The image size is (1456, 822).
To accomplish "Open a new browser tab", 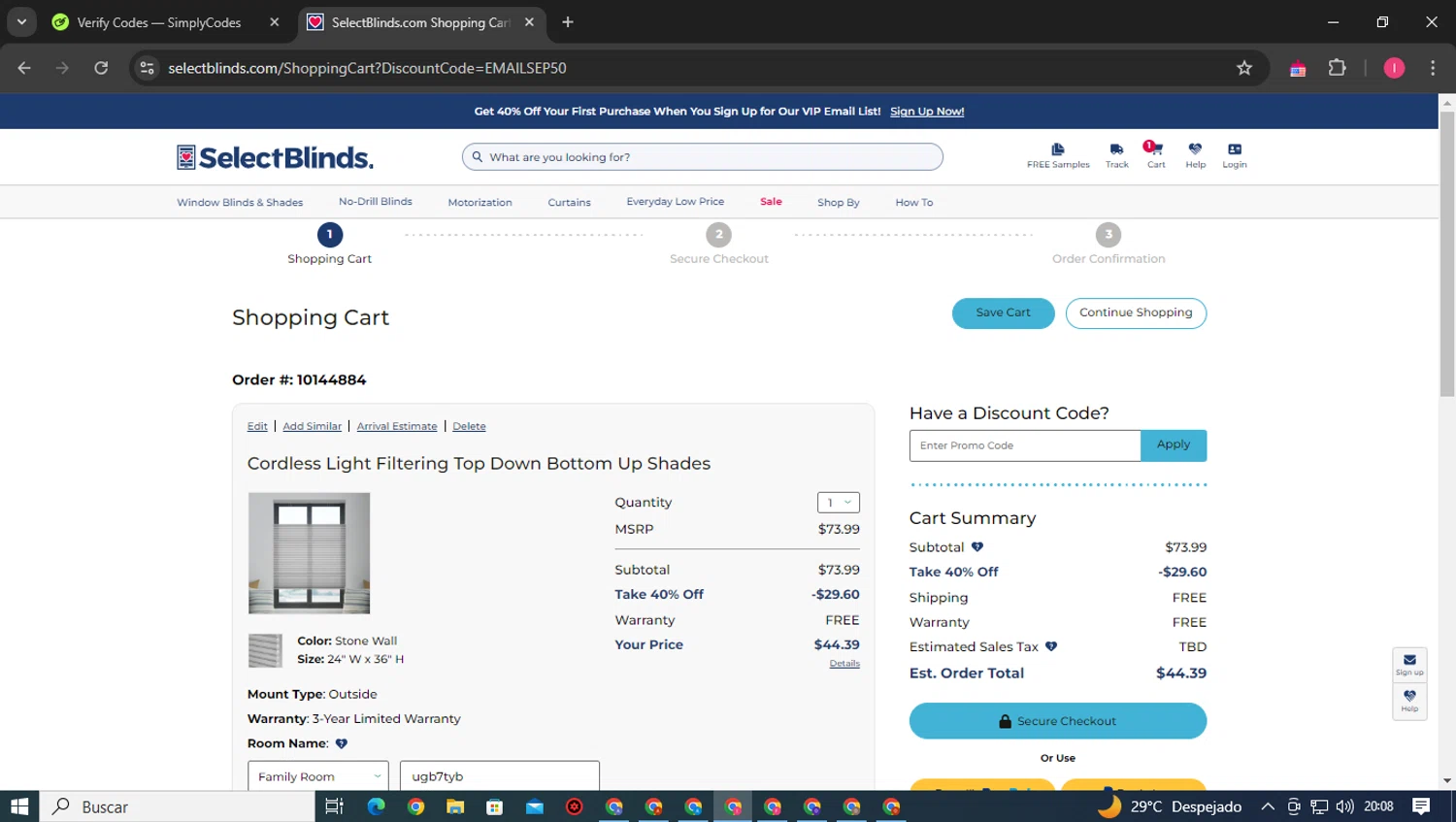I will click(568, 22).
